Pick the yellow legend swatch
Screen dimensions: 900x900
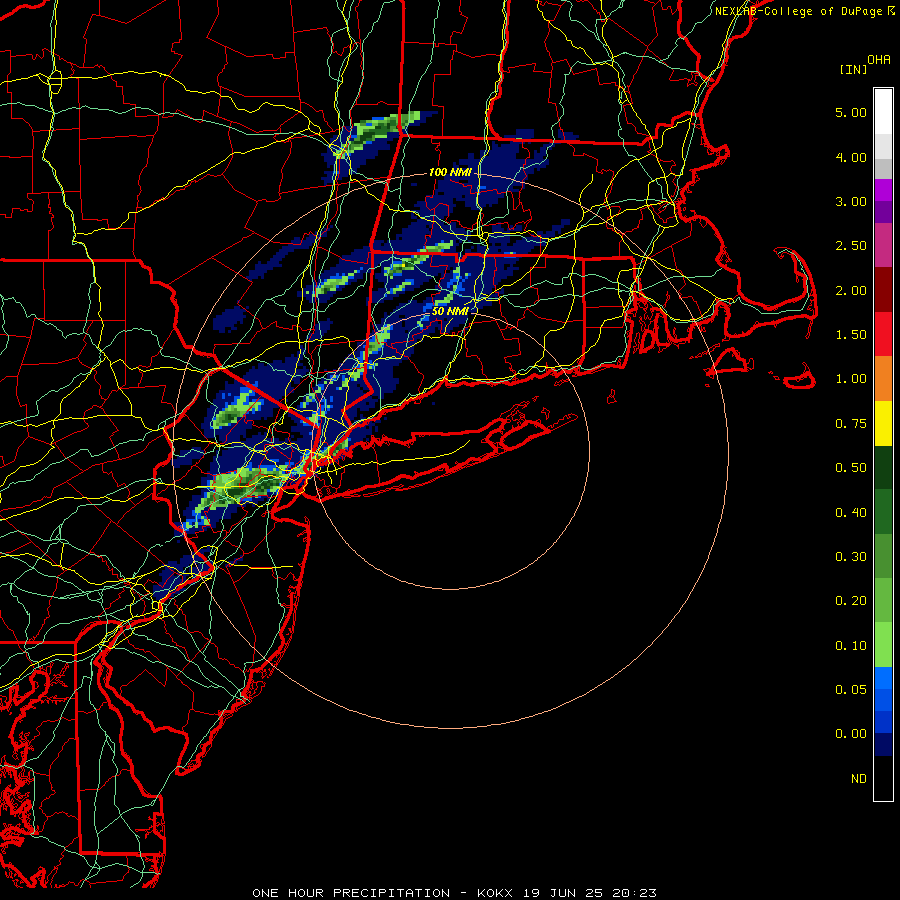(x=883, y=423)
